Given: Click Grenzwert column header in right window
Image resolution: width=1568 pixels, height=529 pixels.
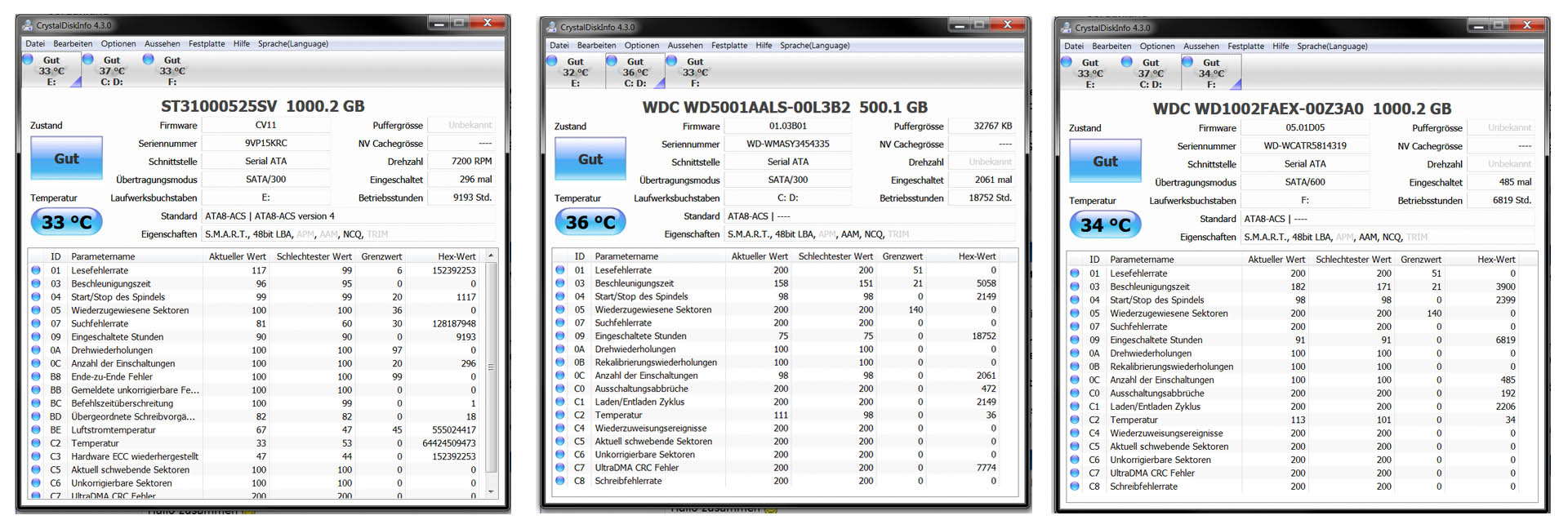Looking at the screenshot, I should (1421, 260).
